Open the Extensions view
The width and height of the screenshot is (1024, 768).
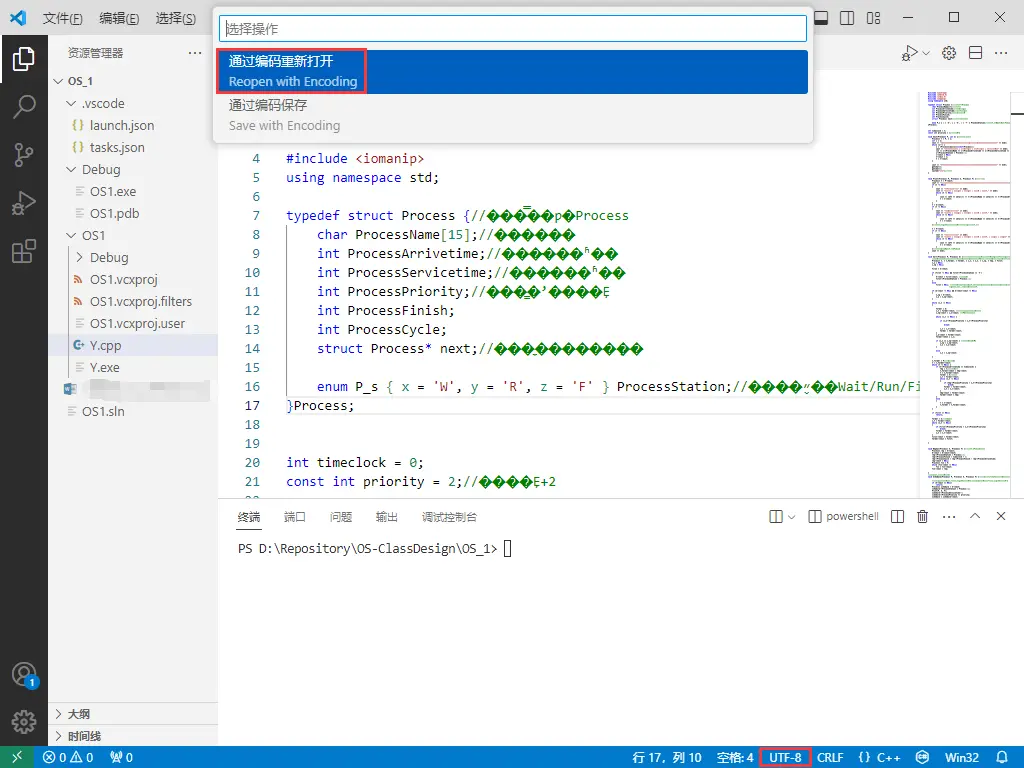(24, 251)
